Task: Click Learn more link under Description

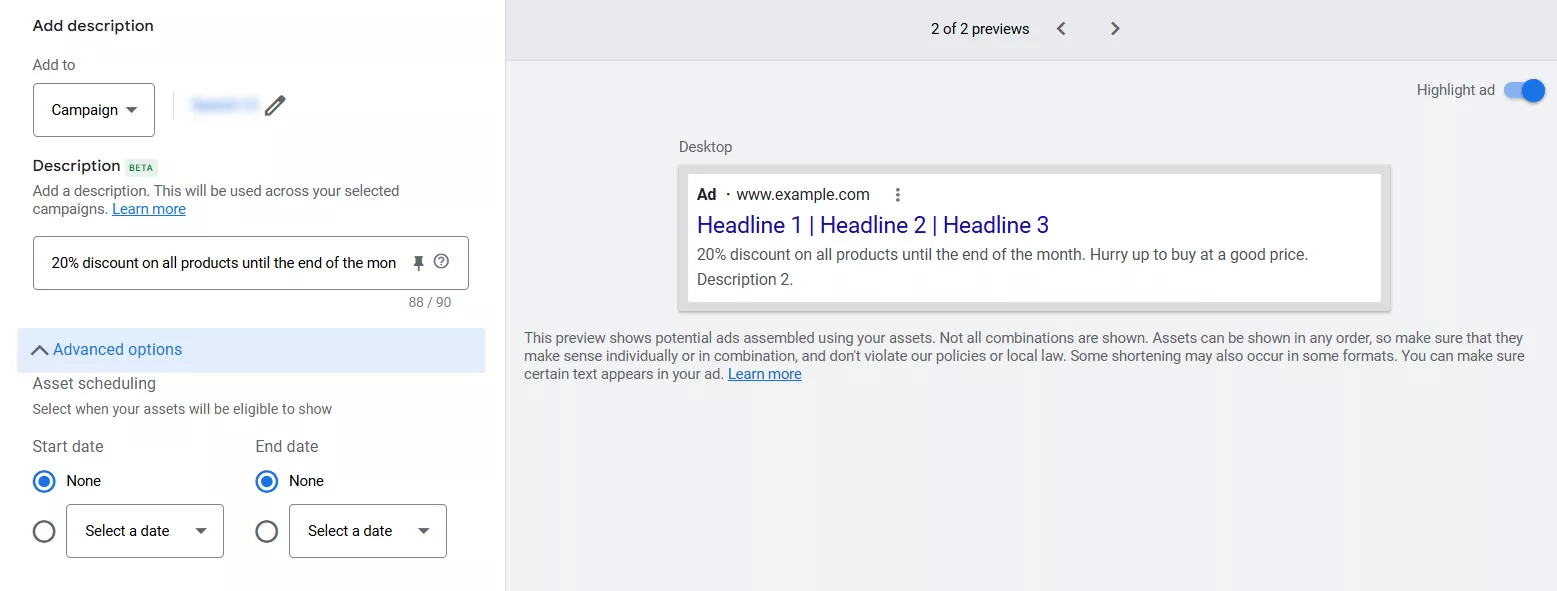Action: click(148, 209)
